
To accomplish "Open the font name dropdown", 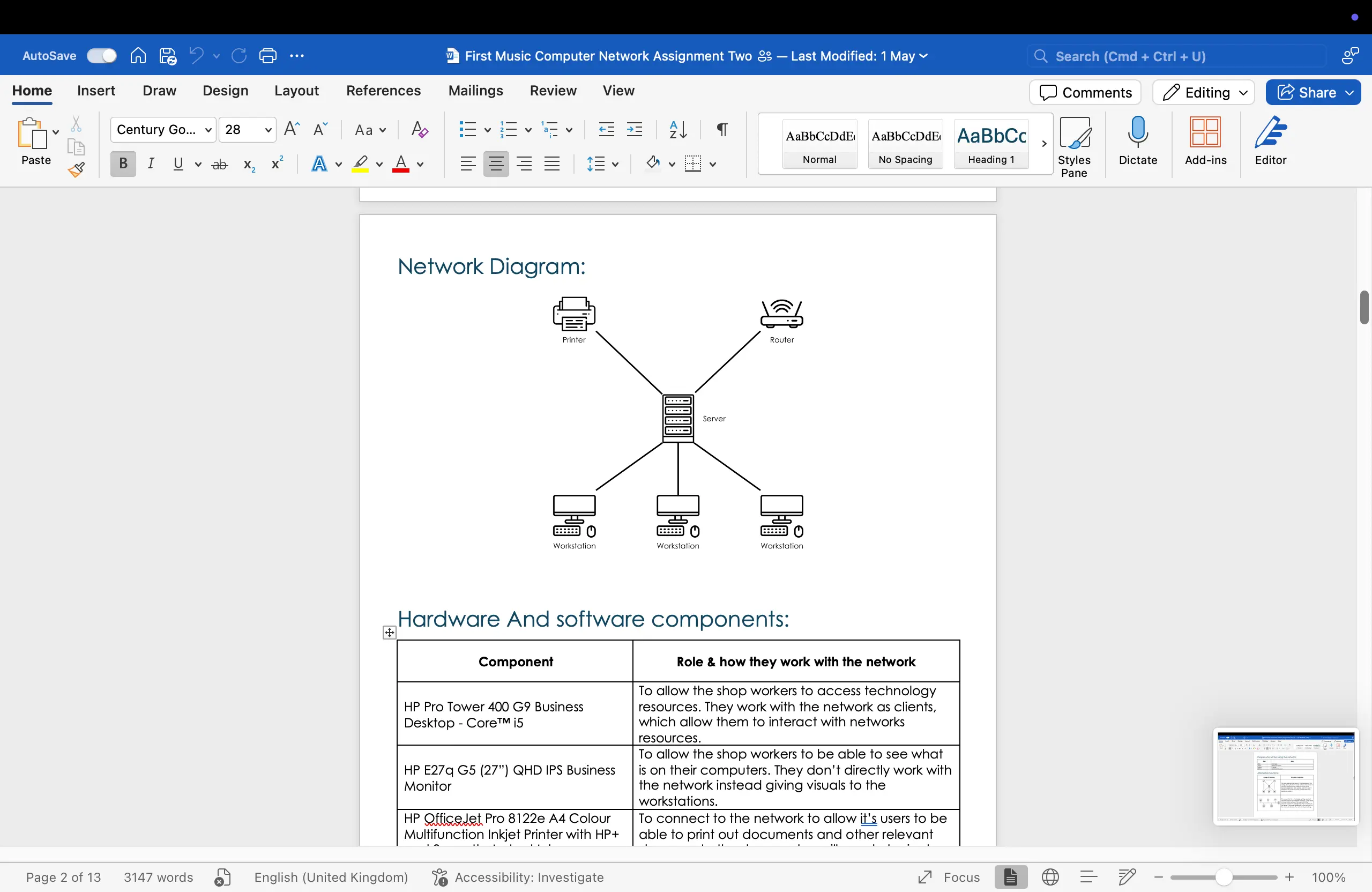I will pyautogui.click(x=208, y=130).
